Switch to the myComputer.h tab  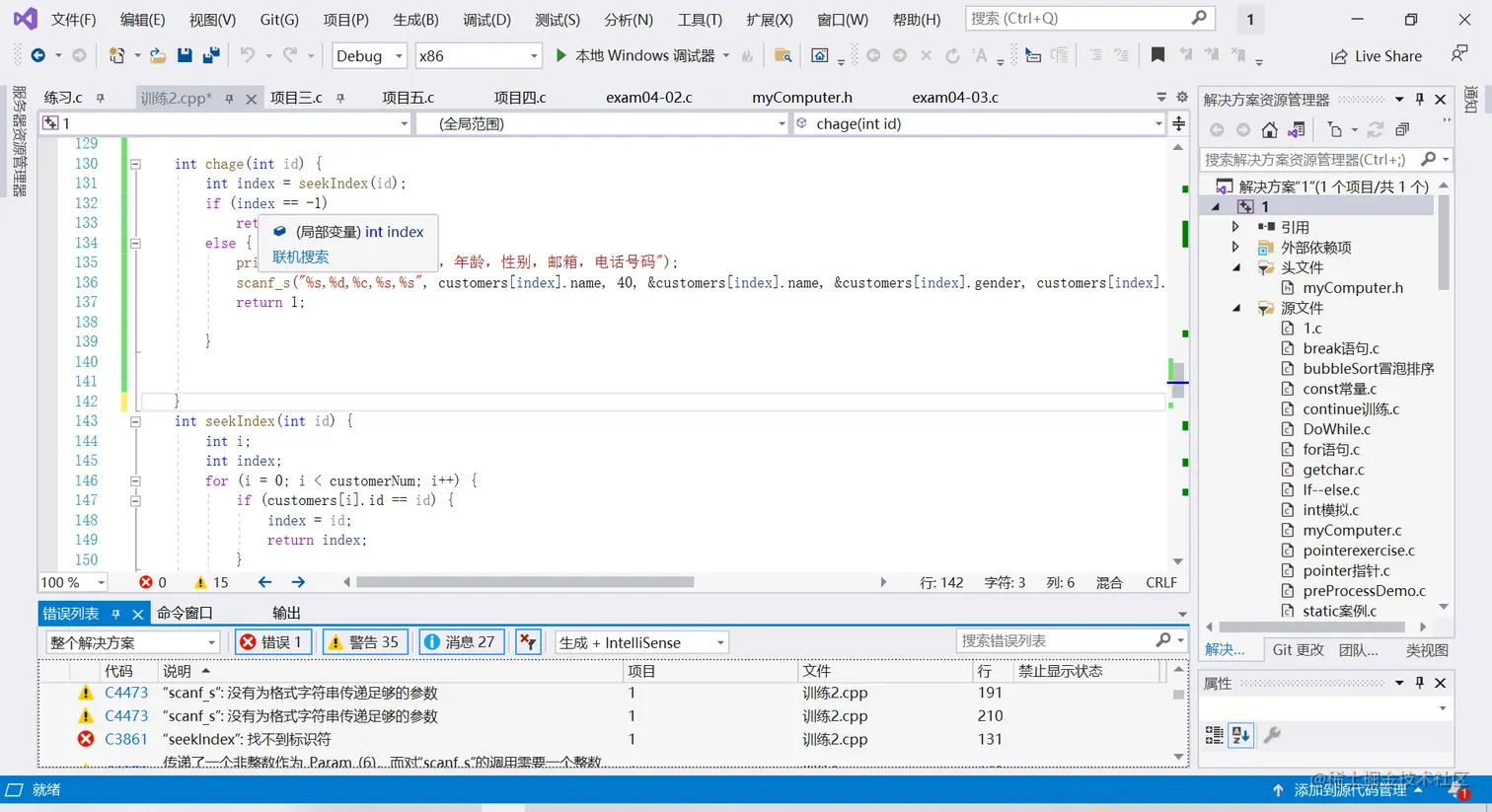point(801,98)
